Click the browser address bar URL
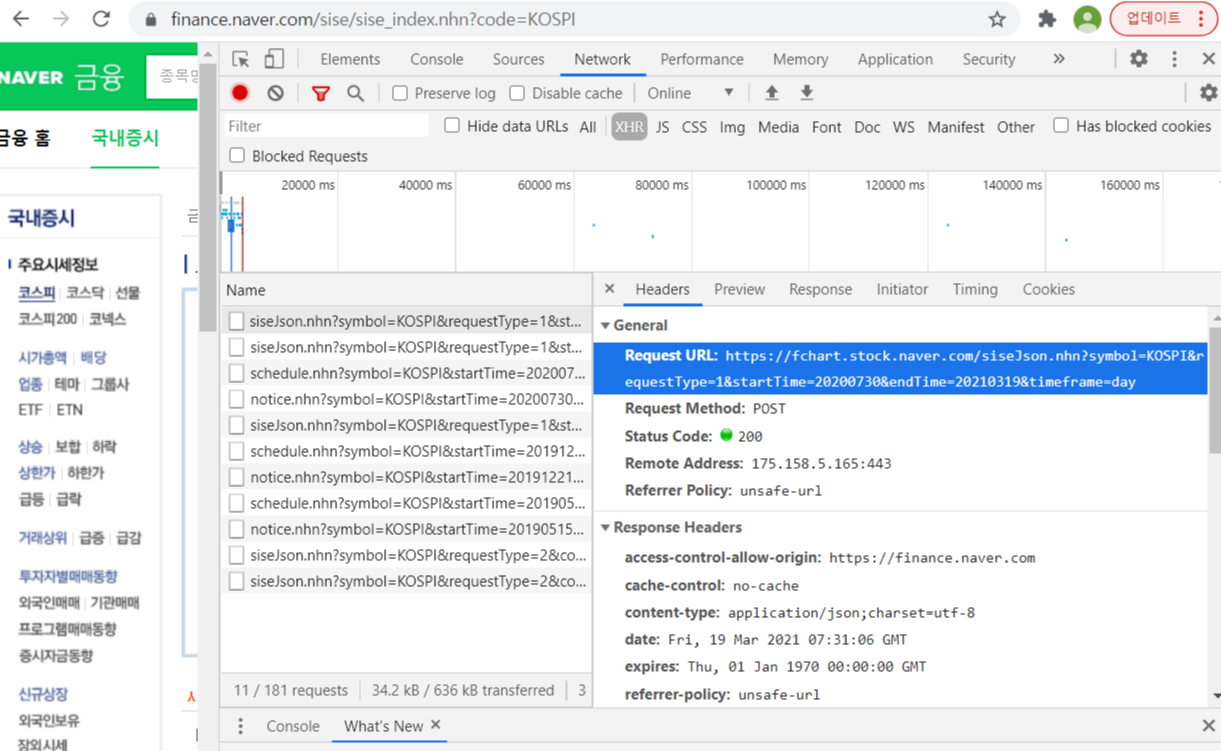This screenshot has width=1221, height=751. point(373,19)
